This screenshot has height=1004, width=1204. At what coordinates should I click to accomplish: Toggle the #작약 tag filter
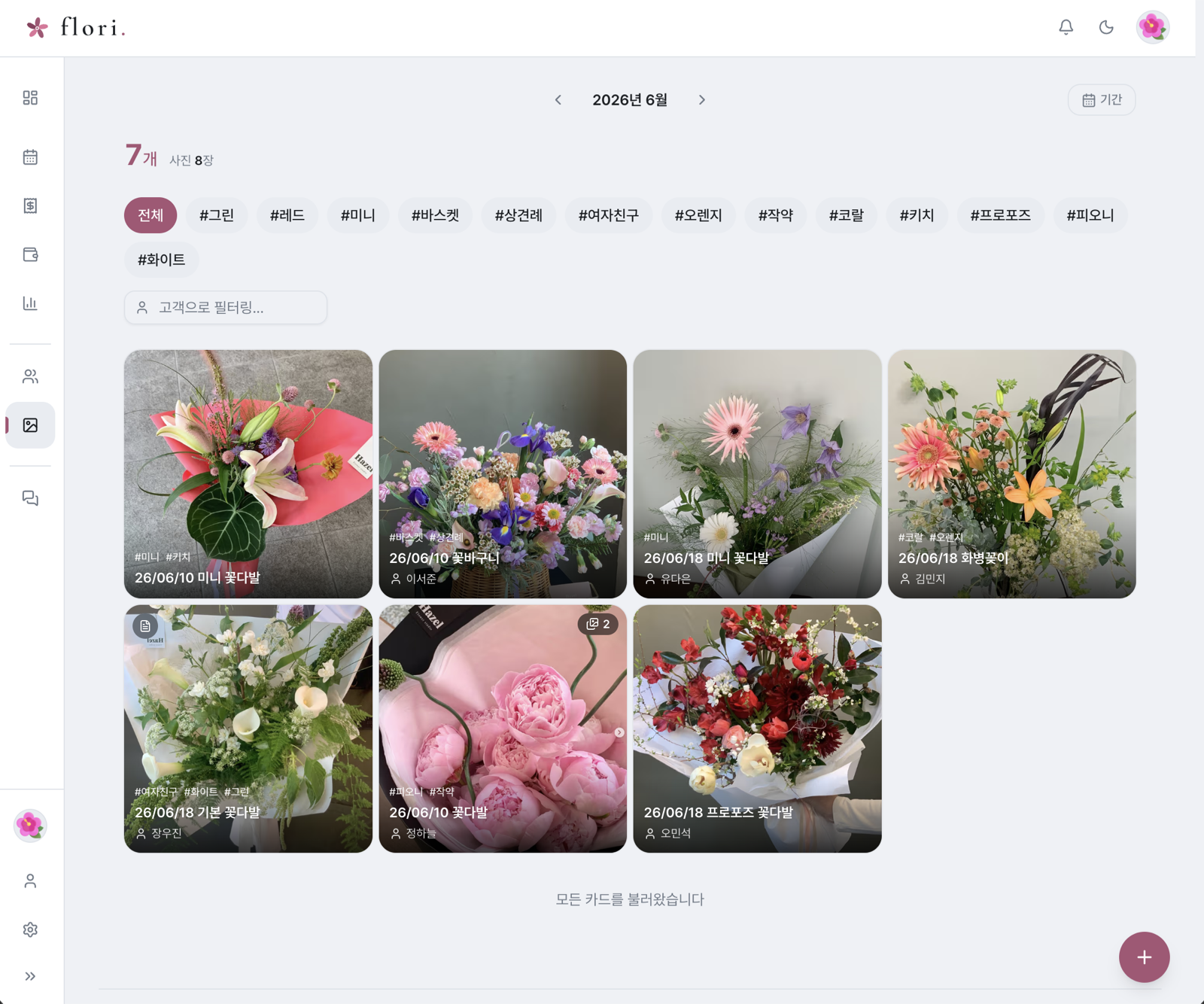coord(775,215)
